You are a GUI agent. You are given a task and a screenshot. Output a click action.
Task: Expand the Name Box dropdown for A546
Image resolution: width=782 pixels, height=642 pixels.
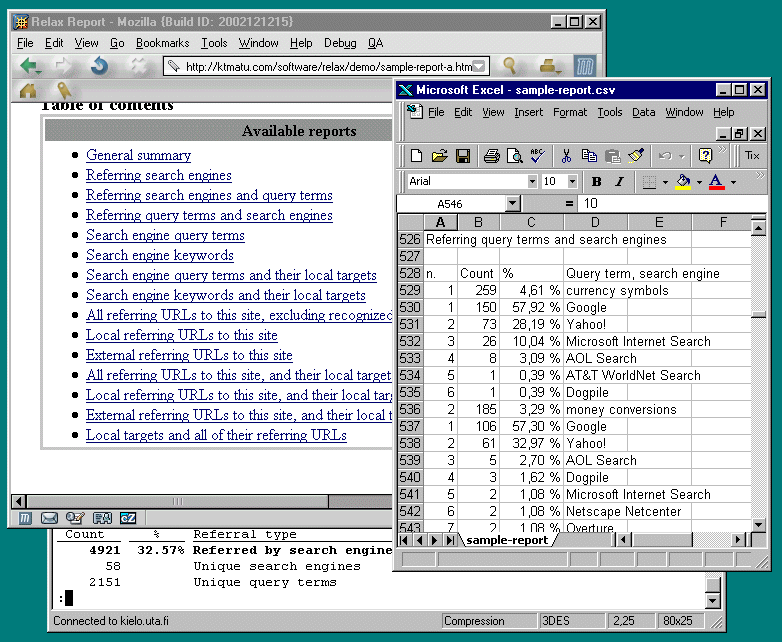tap(512, 204)
